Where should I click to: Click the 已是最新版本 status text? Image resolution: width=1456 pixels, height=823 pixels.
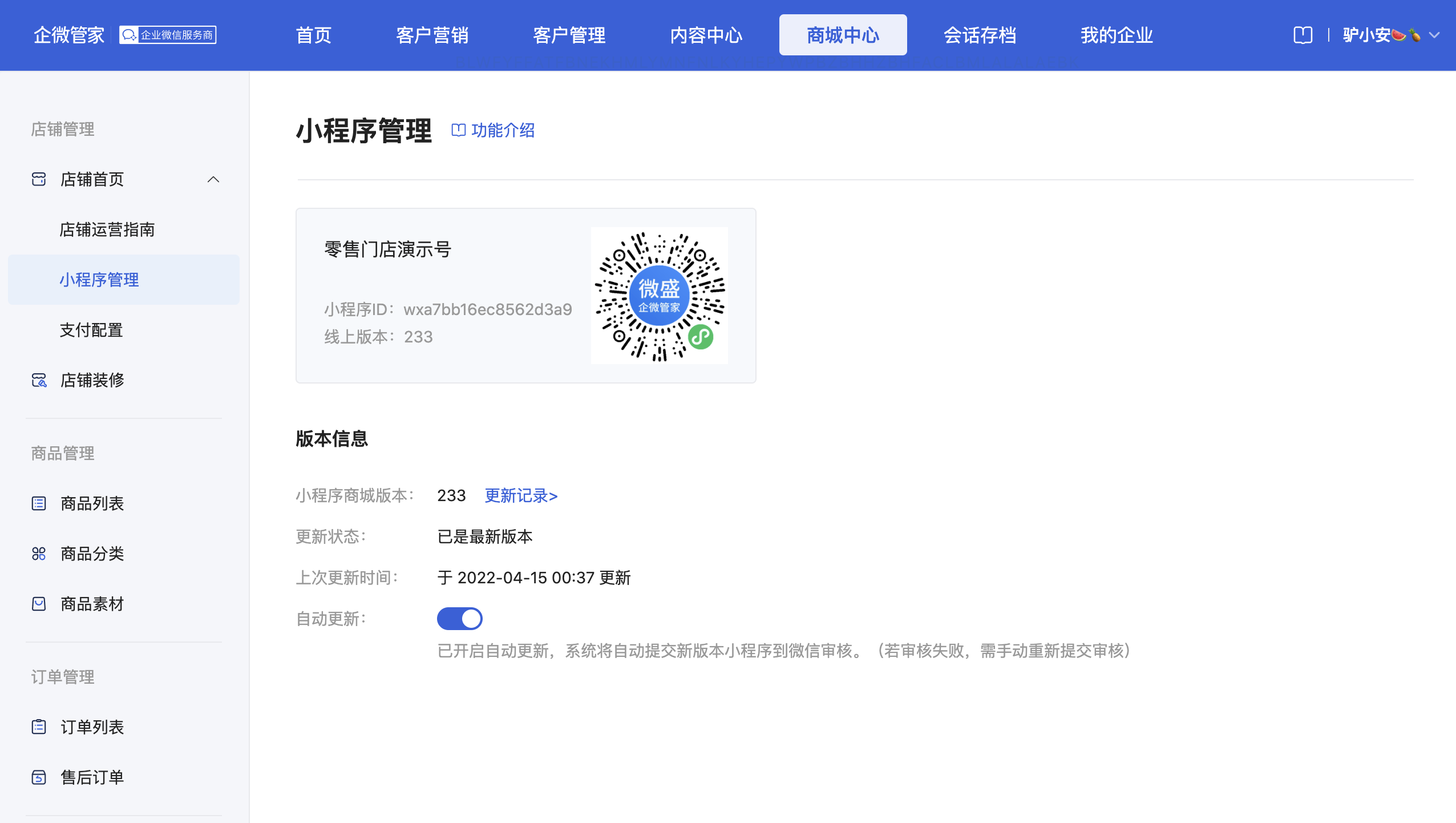[485, 536]
